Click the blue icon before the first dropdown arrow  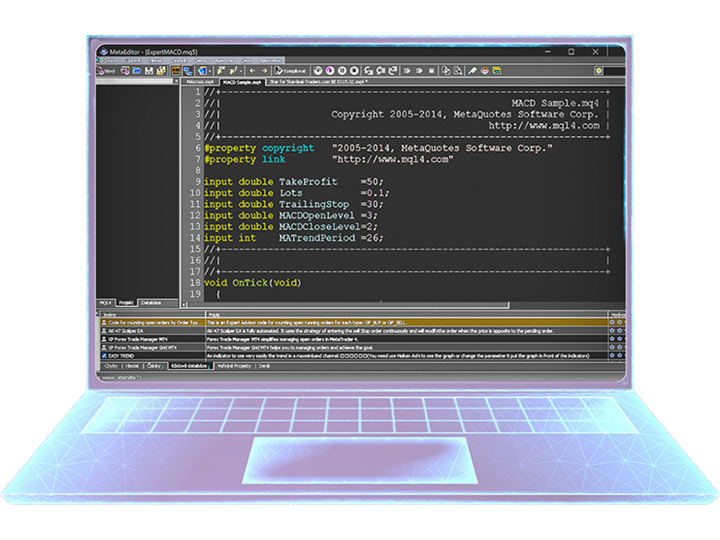tap(202, 71)
